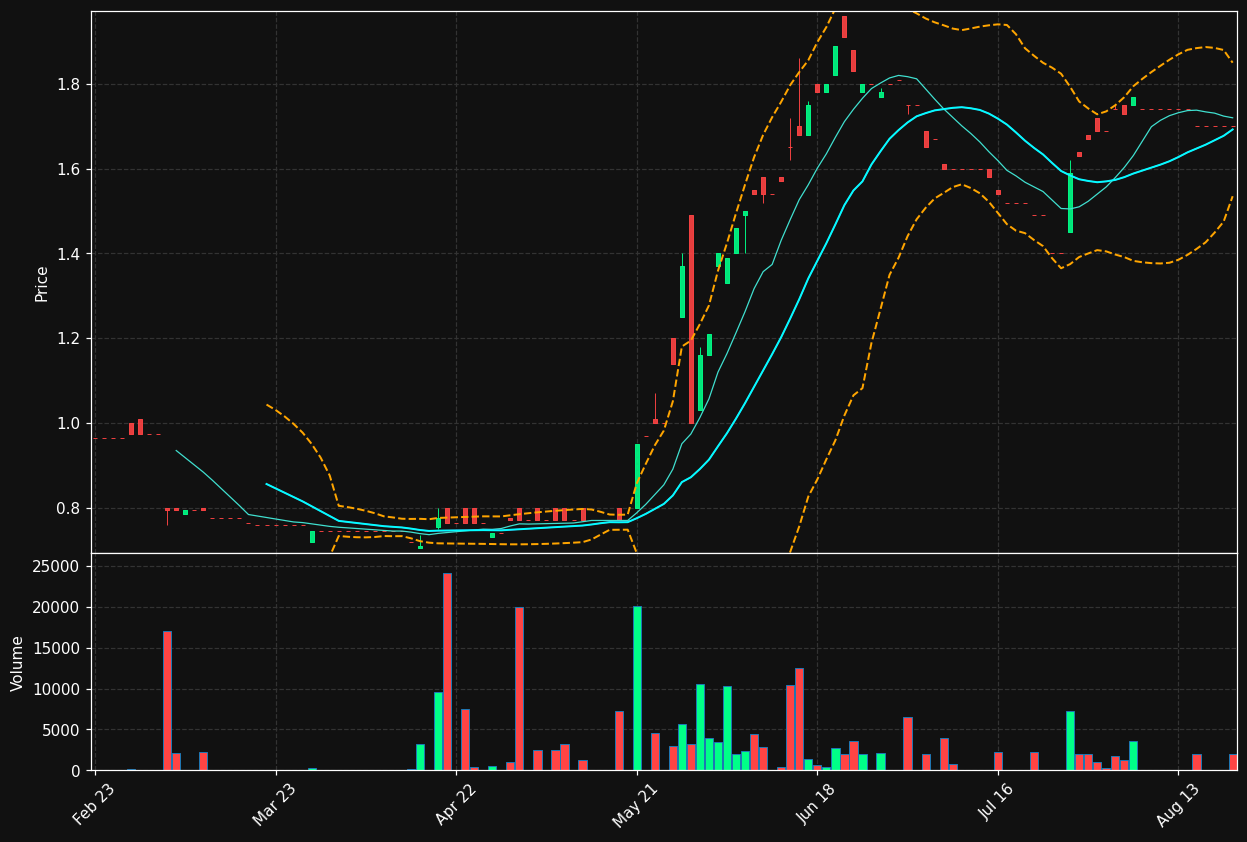
Task: Select the 1.2 price tick label
Action: (70, 339)
